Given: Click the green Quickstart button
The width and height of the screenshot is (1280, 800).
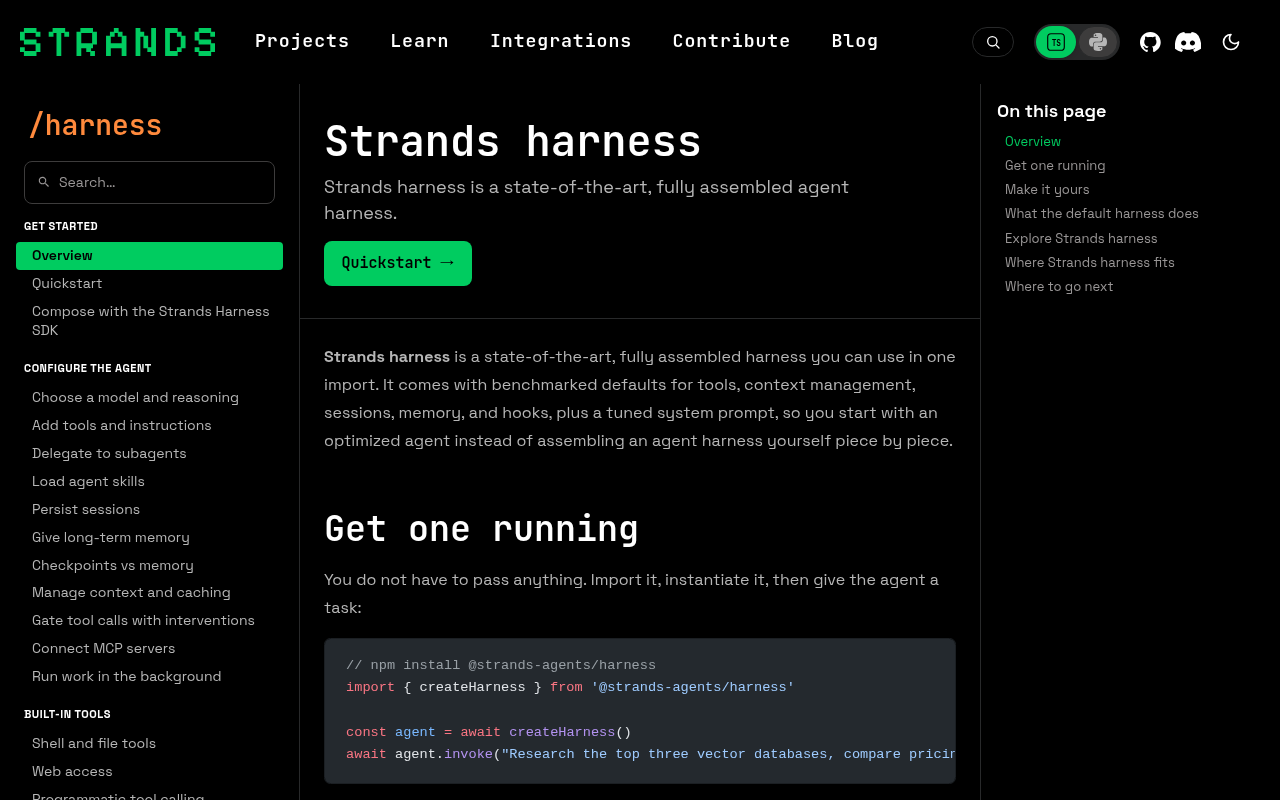Looking at the screenshot, I should click(398, 263).
